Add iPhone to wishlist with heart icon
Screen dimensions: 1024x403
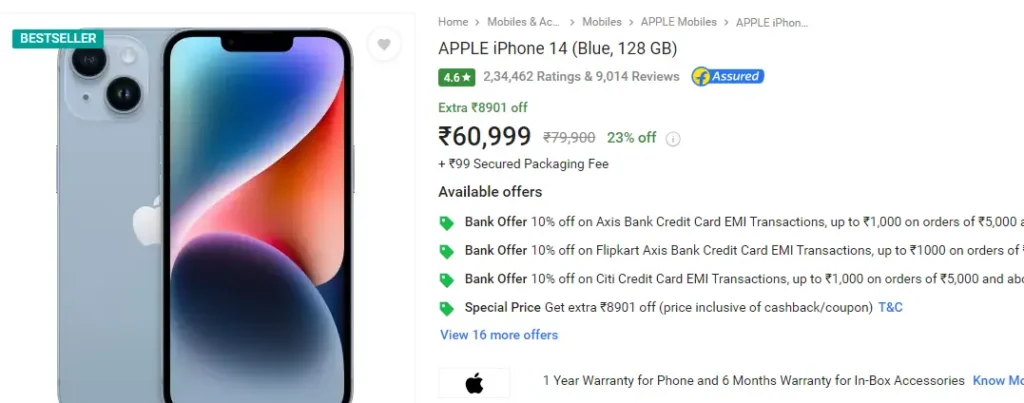click(384, 44)
